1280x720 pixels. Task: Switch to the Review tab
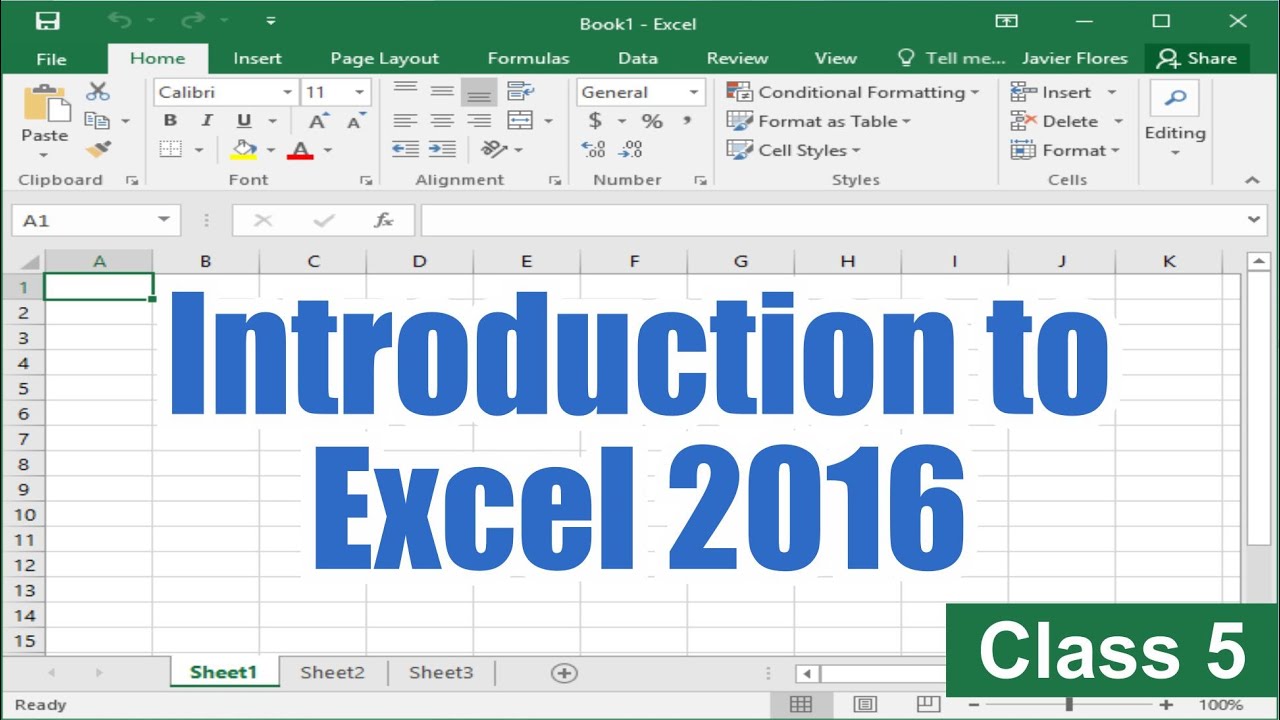(x=737, y=58)
